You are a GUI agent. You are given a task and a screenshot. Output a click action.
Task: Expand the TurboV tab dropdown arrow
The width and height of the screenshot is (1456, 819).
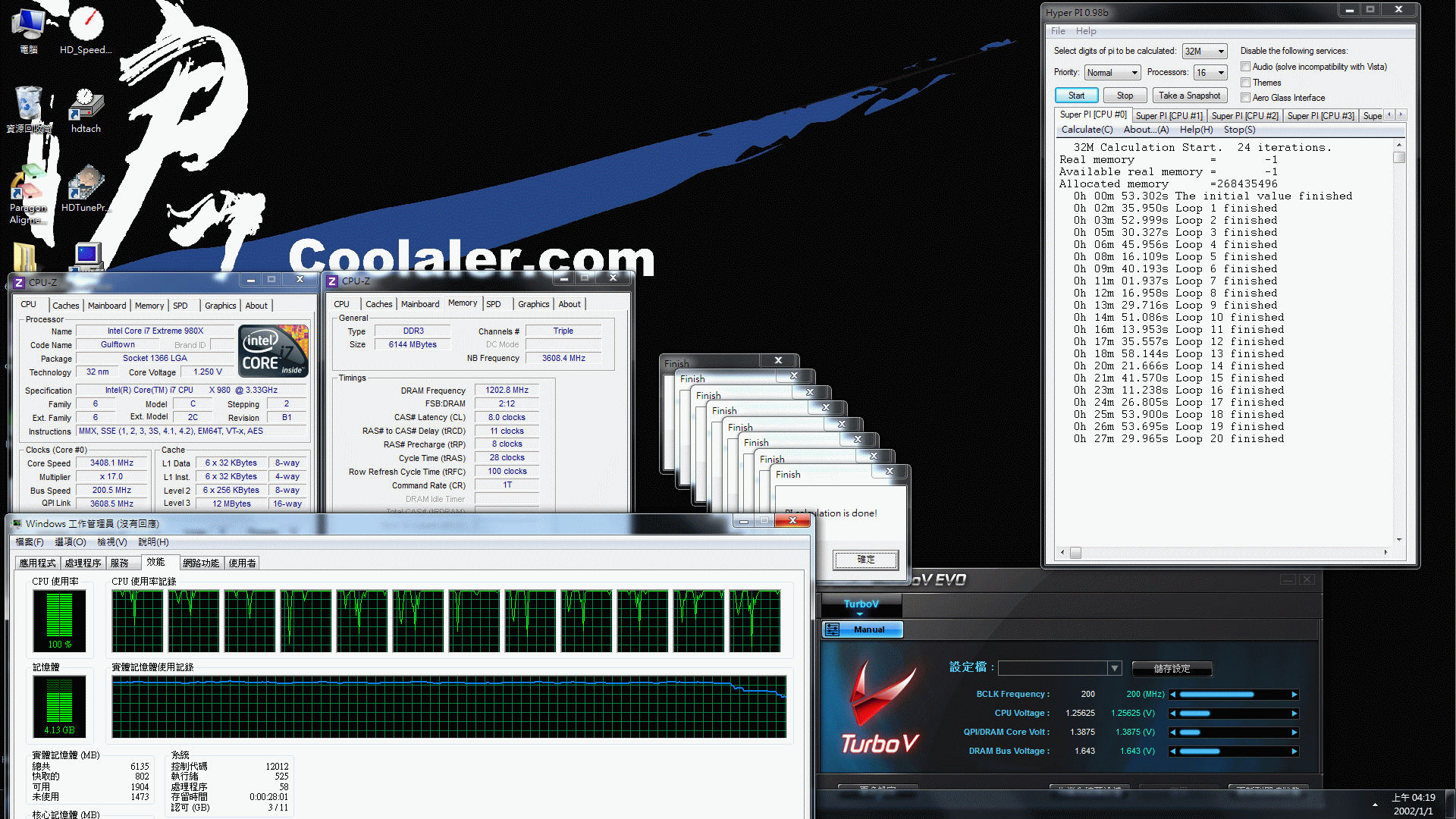pyautogui.click(x=859, y=614)
